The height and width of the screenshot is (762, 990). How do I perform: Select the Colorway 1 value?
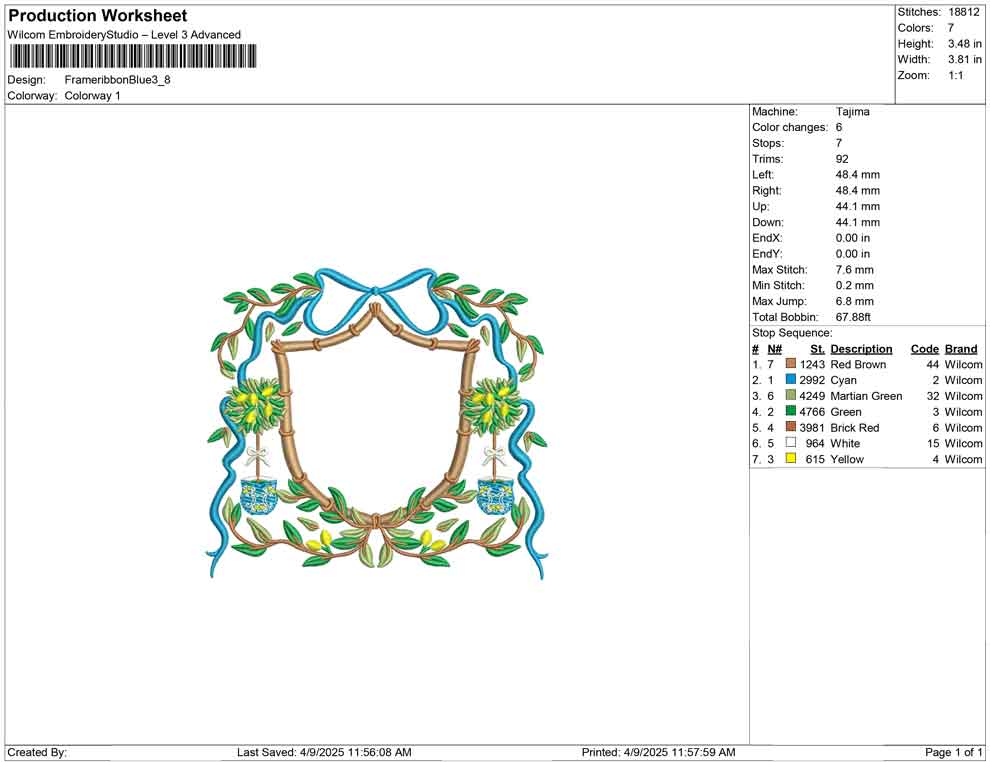pyautogui.click(x=92, y=96)
